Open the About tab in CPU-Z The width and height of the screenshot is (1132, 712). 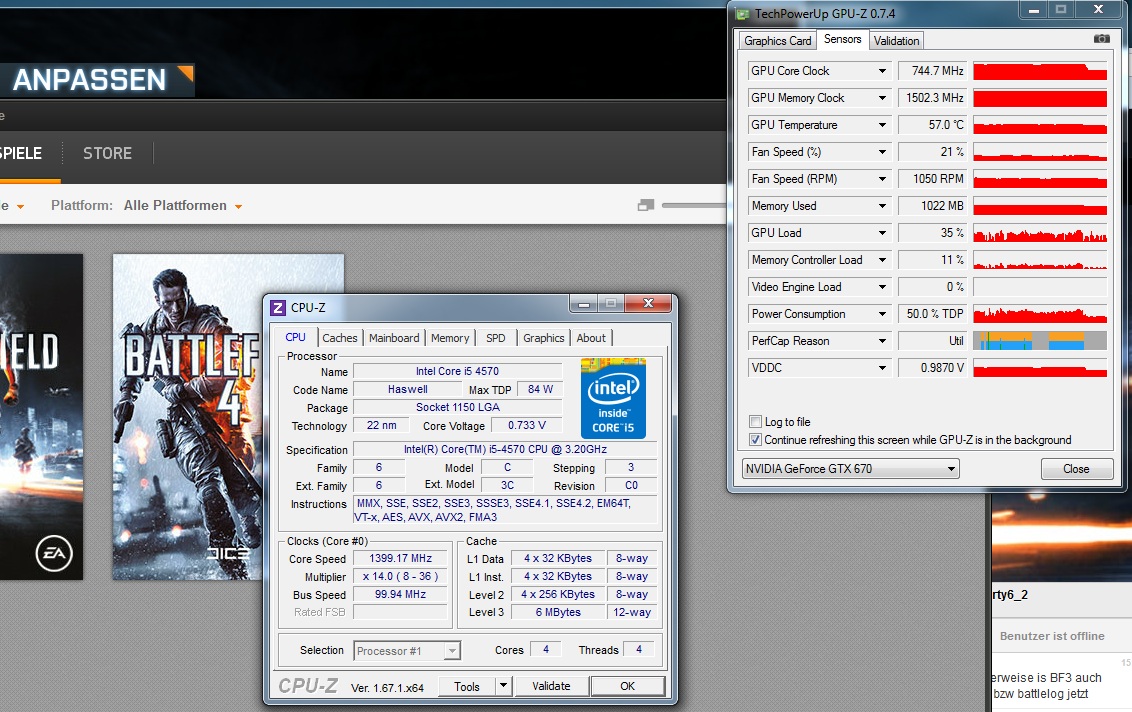point(591,338)
